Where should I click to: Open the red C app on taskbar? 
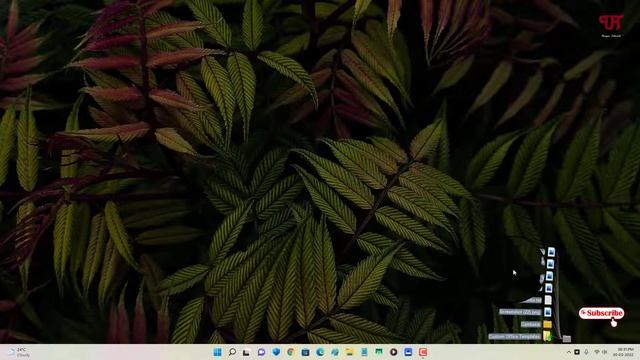(x=423, y=352)
